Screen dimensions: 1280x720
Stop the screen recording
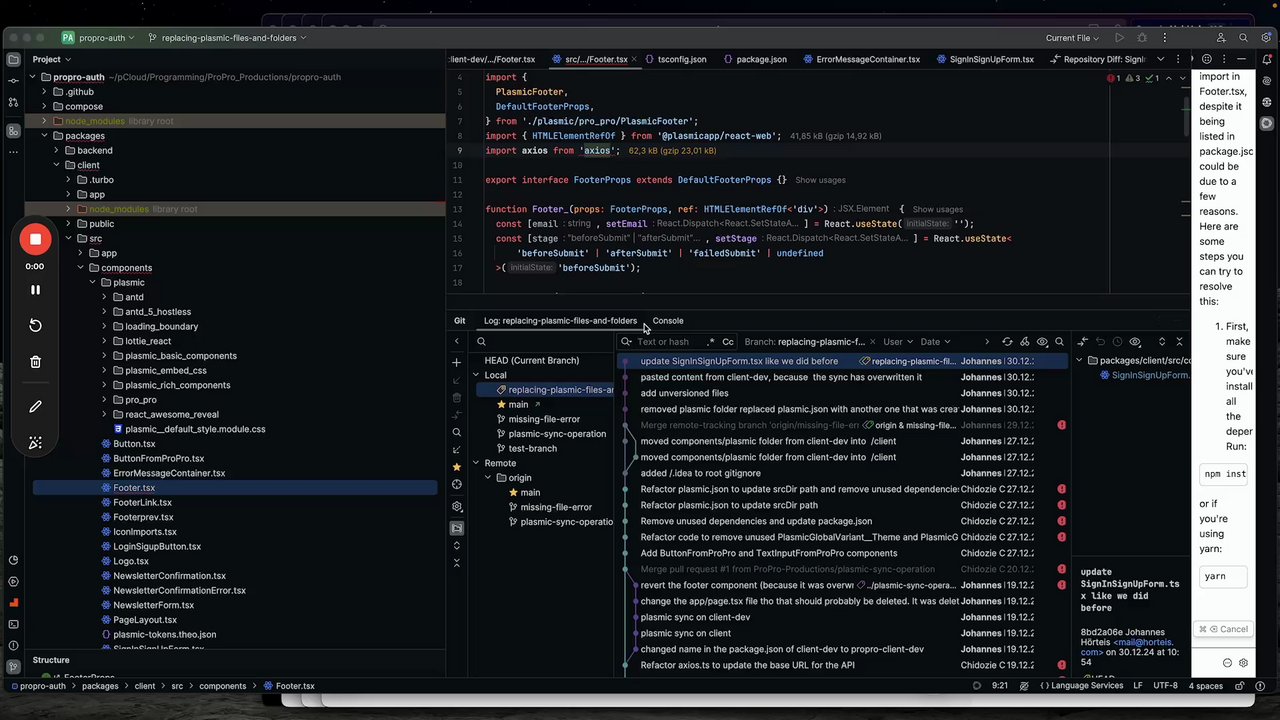tap(35, 239)
